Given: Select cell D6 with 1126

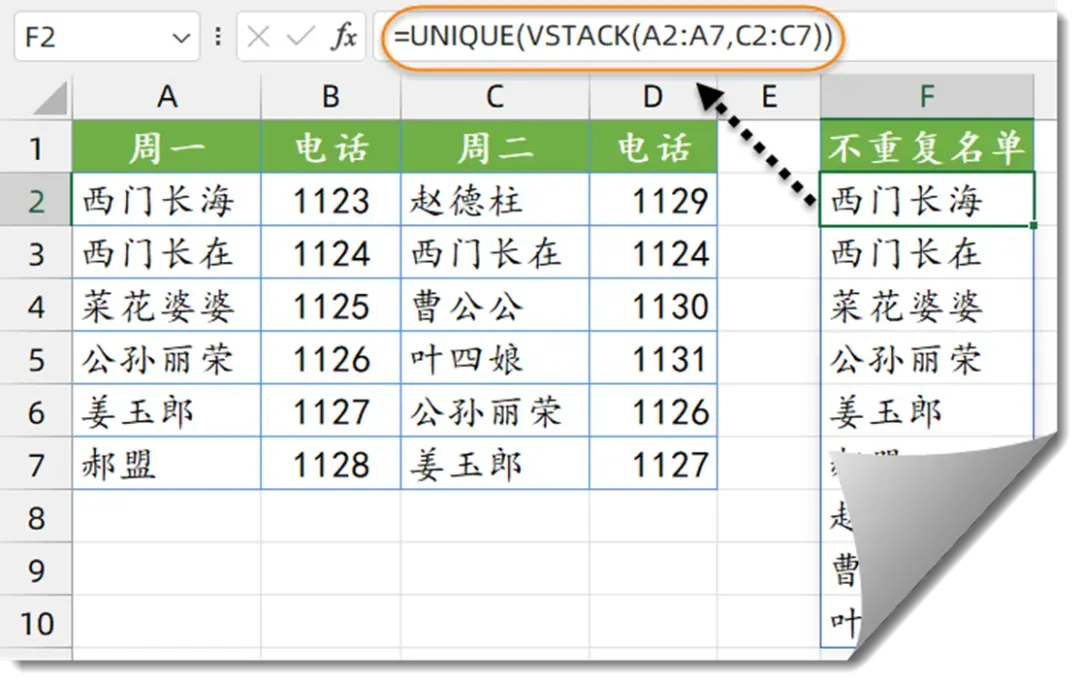Looking at the screenshot, I should (x=653, y=412).
